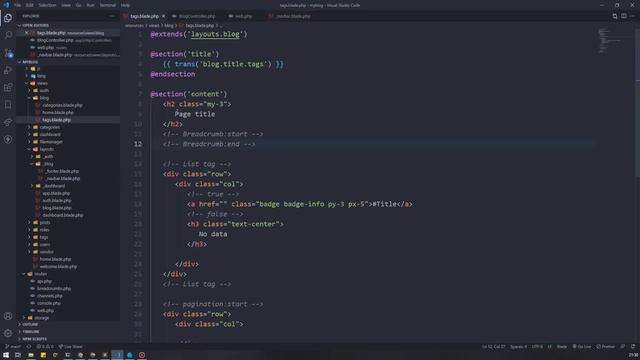Image resolution: width=640 pixels, height=360 pixels.
Task: Close tags.blade.php in the Open Editors list
Action: [x=27, y=33]
